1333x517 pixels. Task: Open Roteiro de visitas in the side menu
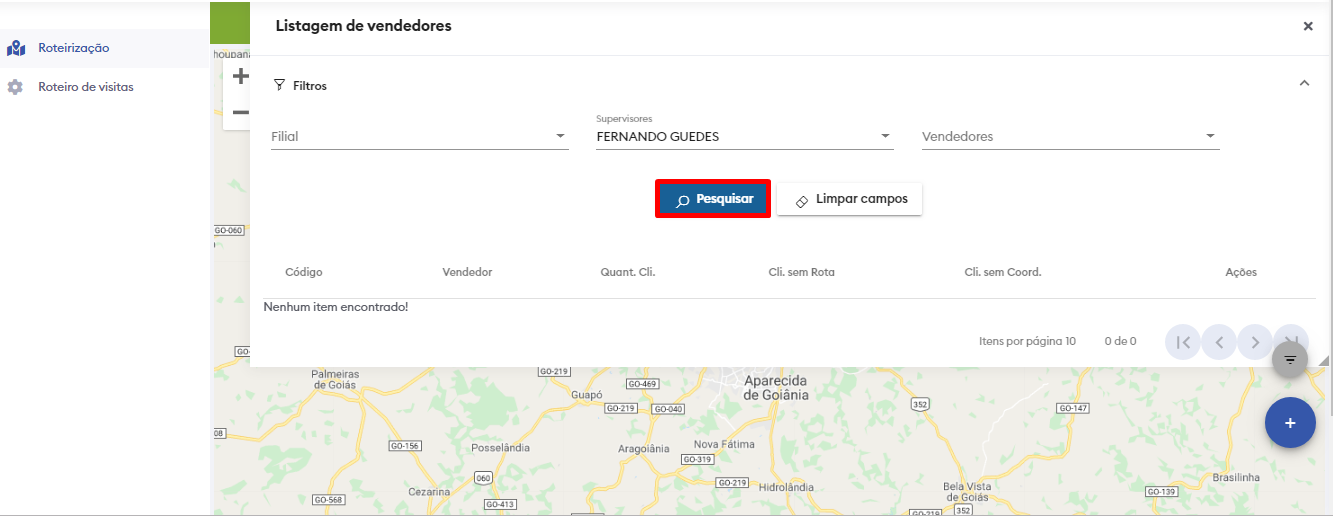pos(85,87)
